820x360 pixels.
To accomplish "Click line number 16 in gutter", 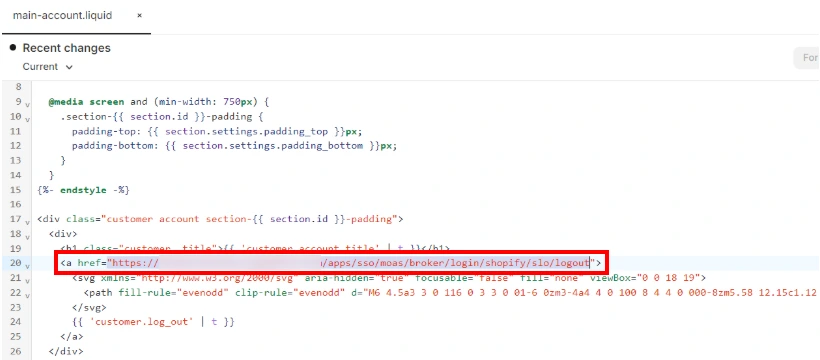I will tap(16, 204).
